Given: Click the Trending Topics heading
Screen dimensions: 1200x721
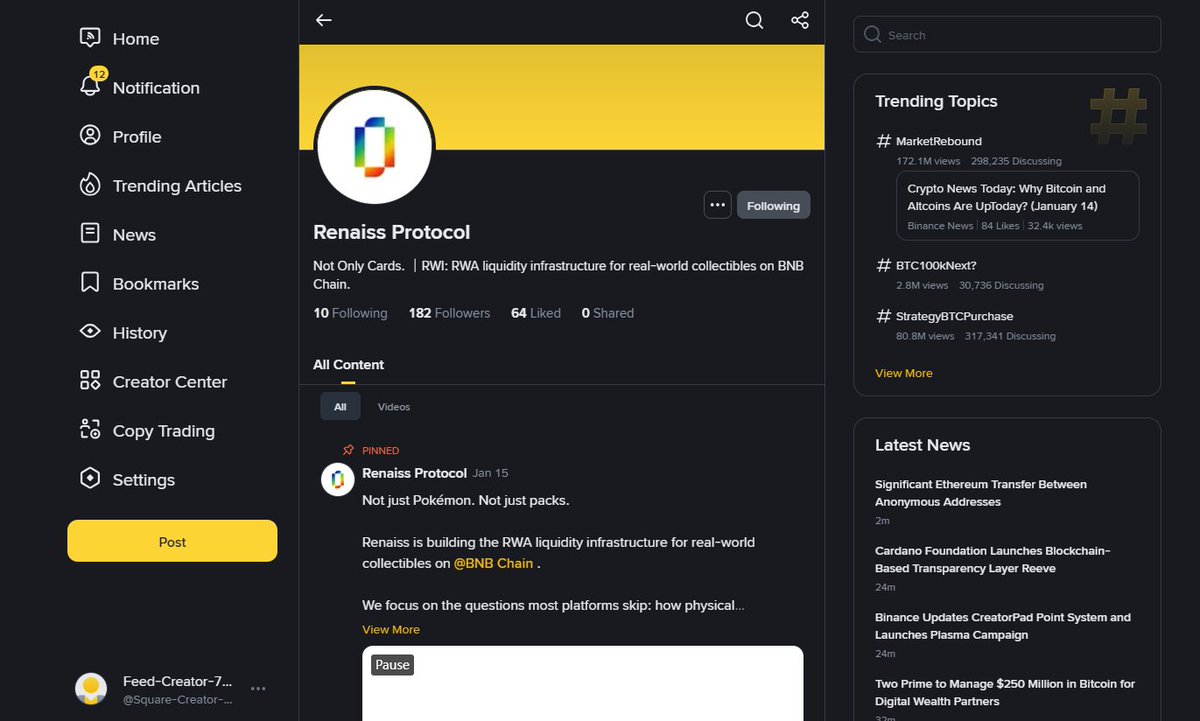Looking at the screenshot, I should [936, 101].
